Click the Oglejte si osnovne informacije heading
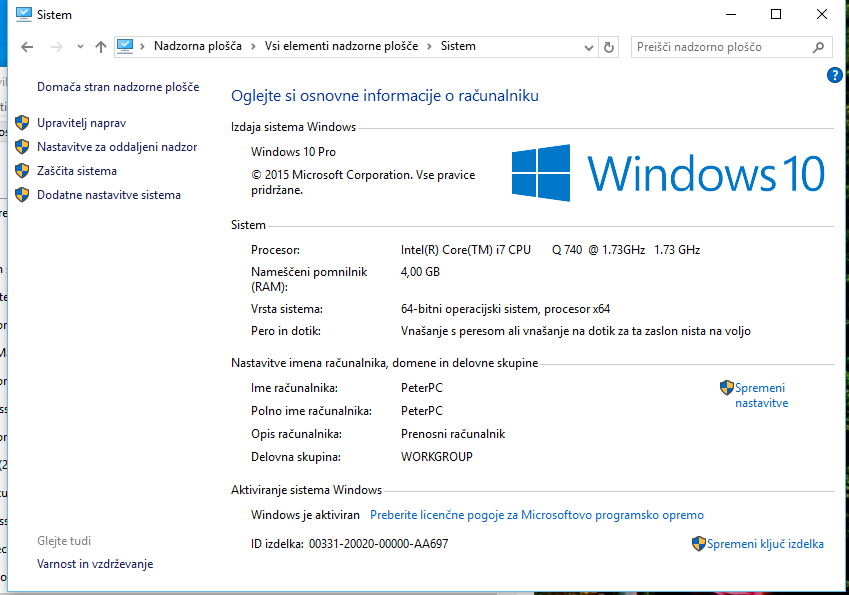This screenshot has width=849, height=595. click(x=384, y=96)
